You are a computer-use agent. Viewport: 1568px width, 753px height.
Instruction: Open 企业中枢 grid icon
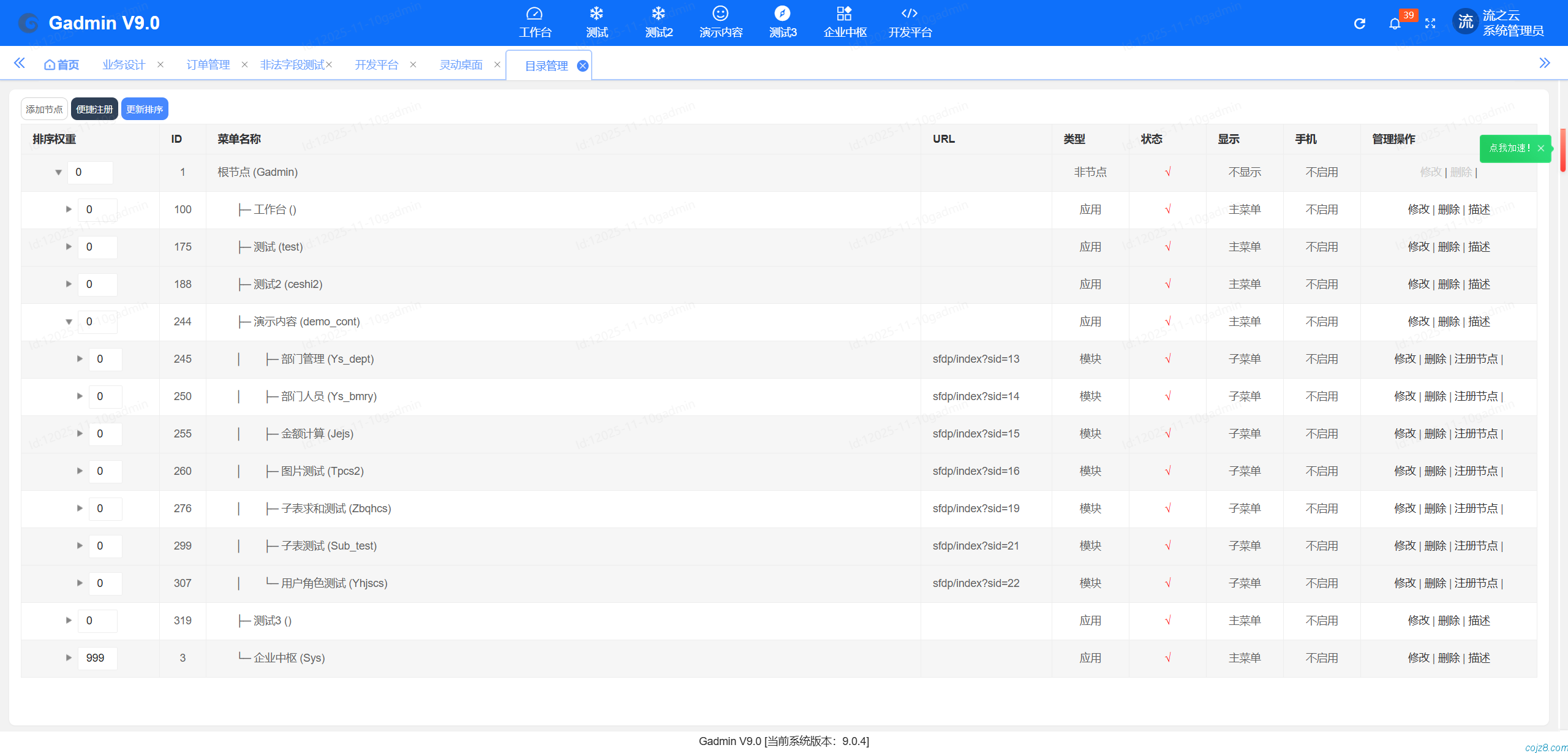(x=844, y=13)
